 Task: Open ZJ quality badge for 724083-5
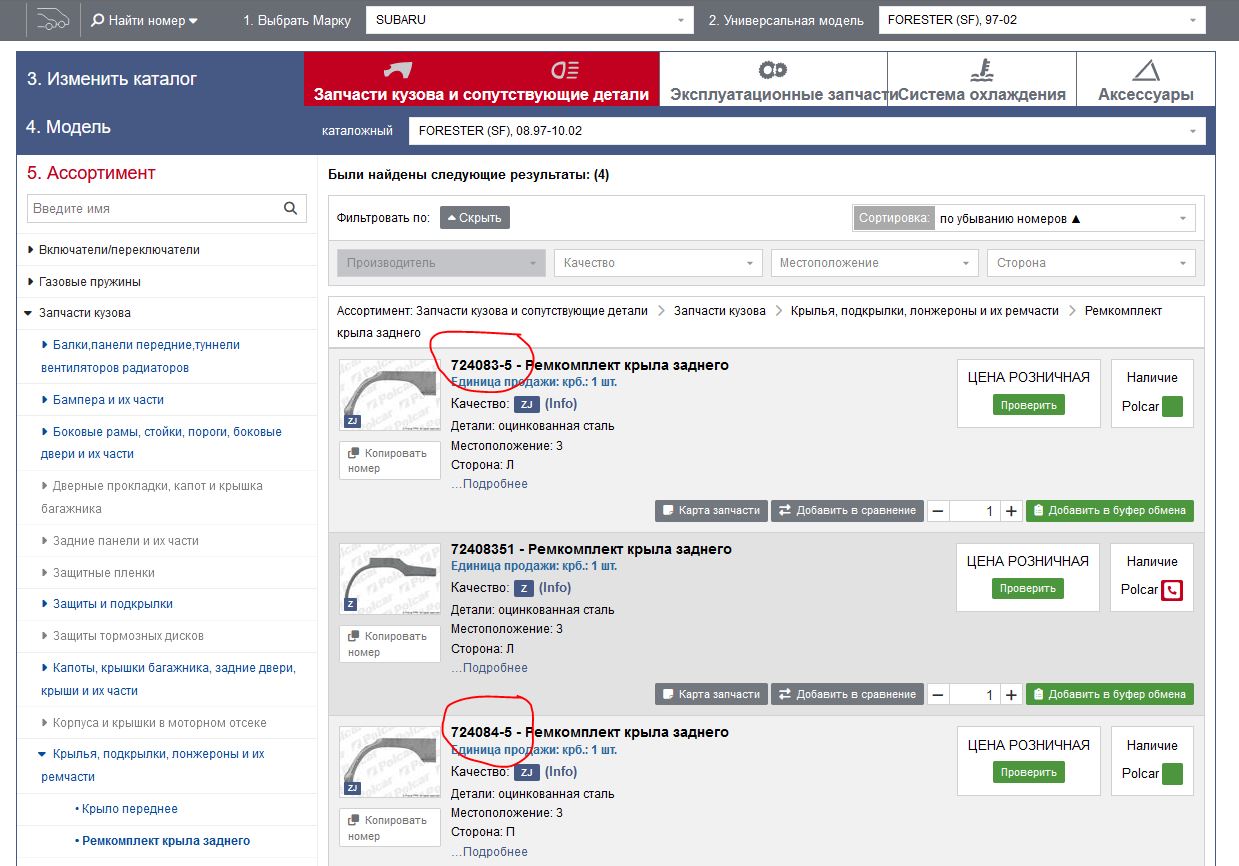pyautogui.click(x=527, y=404)
